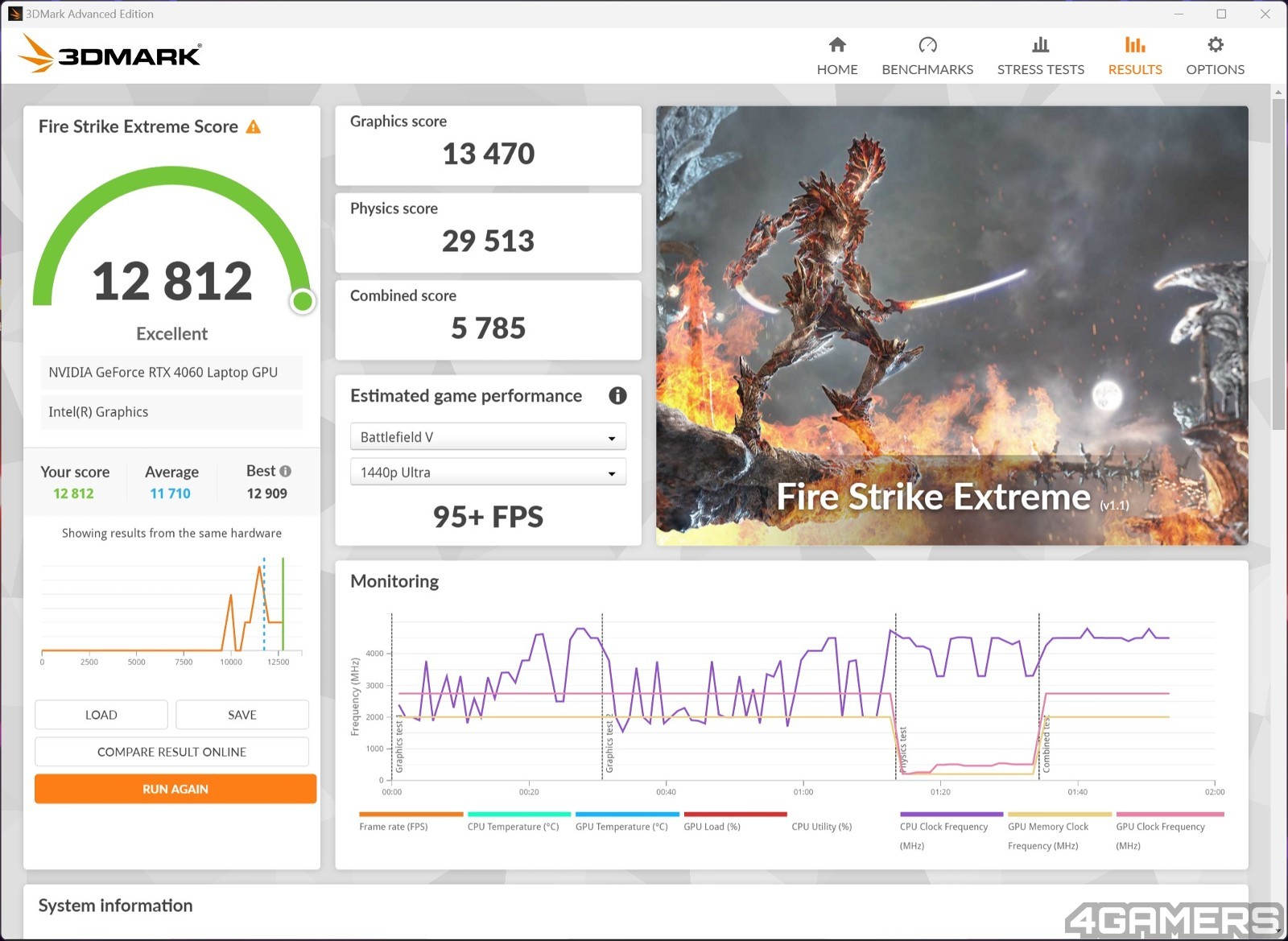Toggle CPU Temperature legend in Monitoring
Viewport: 1288px width, 941px height.
point(513,827)
